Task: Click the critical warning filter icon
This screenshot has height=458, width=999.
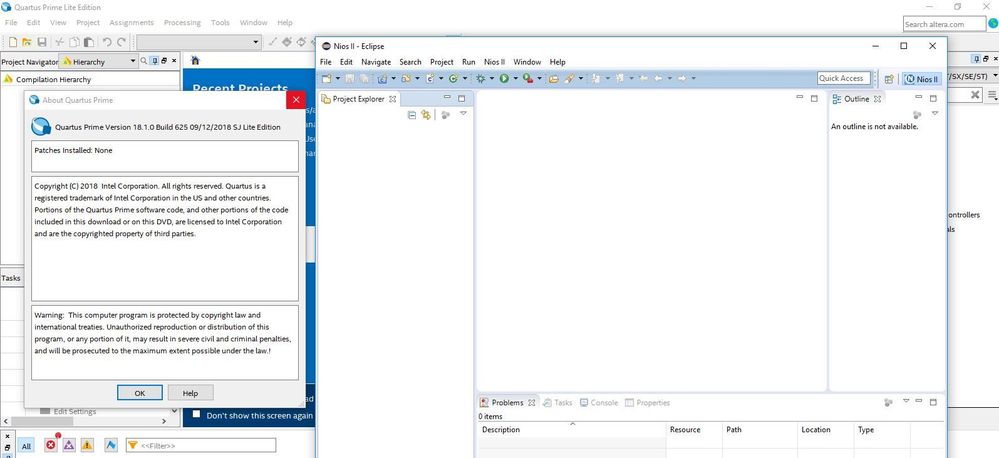Action: click(69, 445)
